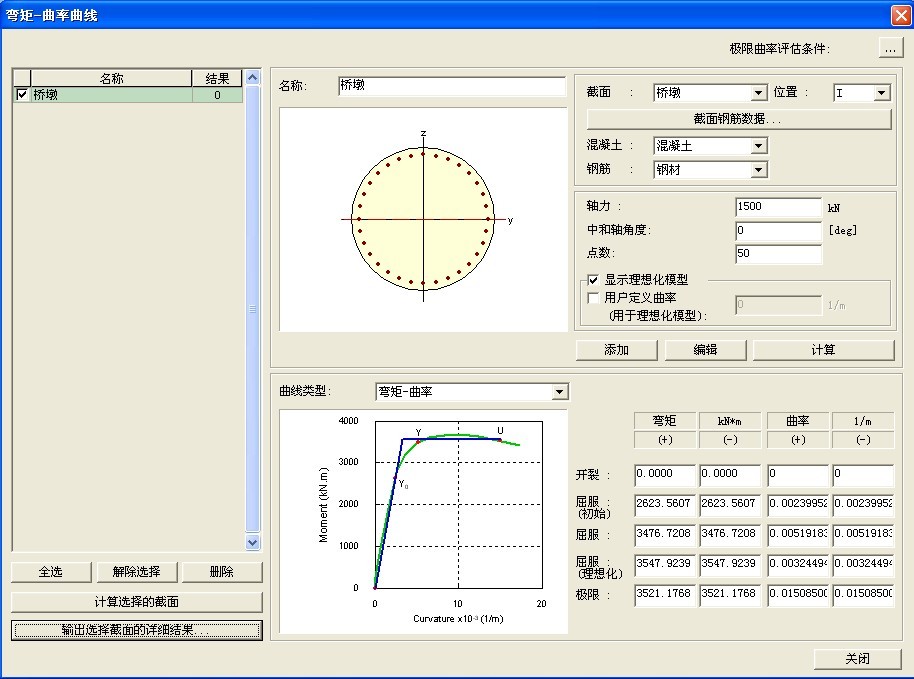Expand the 位置 dropdown showing I
The height and width of the screenshot is (679, 914).
pos(881,93)
